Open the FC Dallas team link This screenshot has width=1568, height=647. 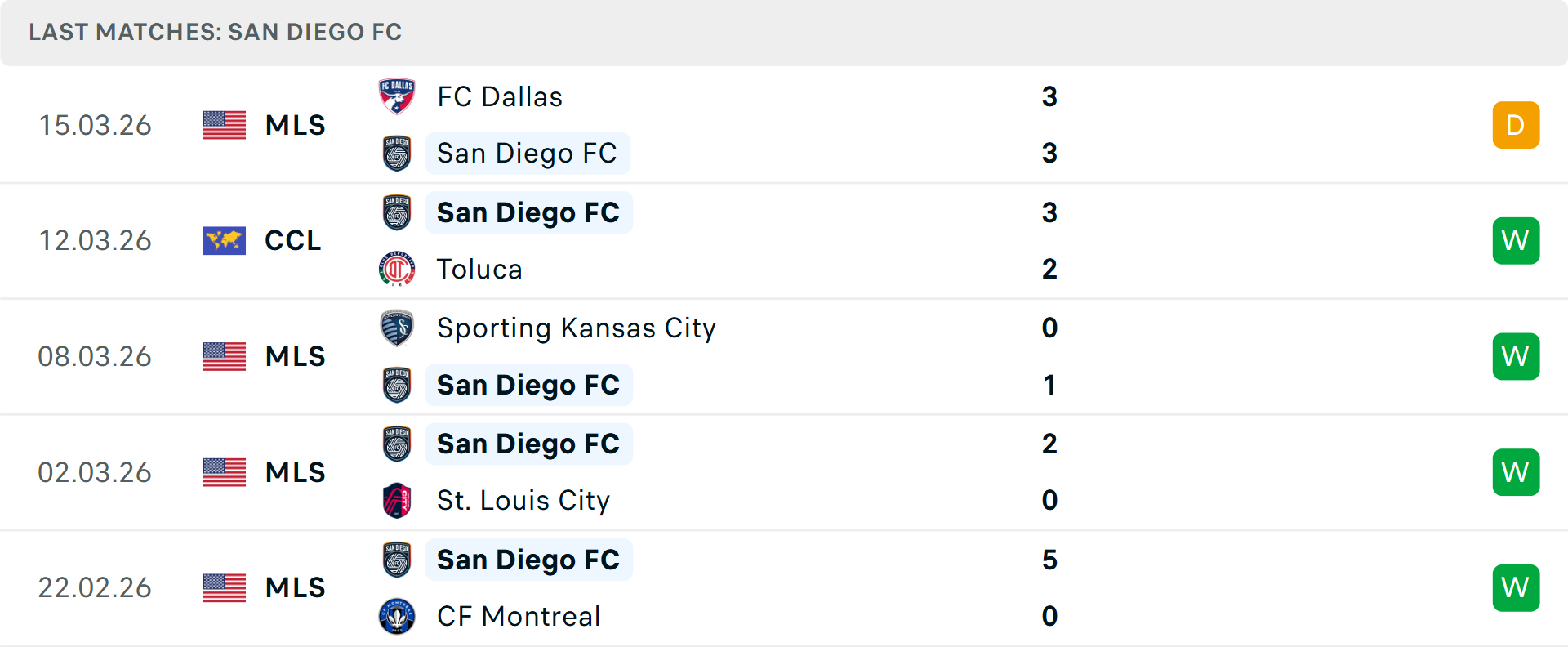500,97
